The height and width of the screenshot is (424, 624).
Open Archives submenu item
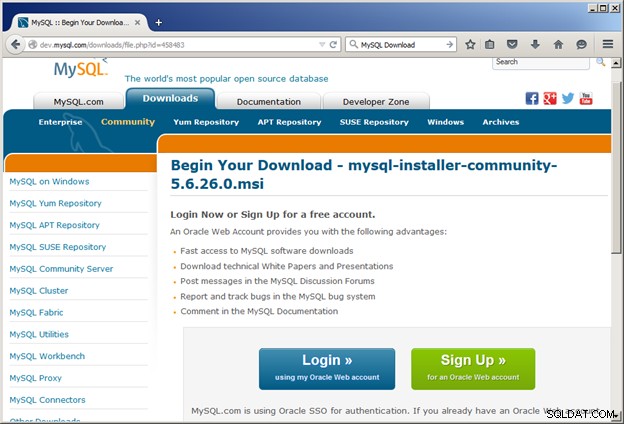pyautogui.click(x=501, y=122)
